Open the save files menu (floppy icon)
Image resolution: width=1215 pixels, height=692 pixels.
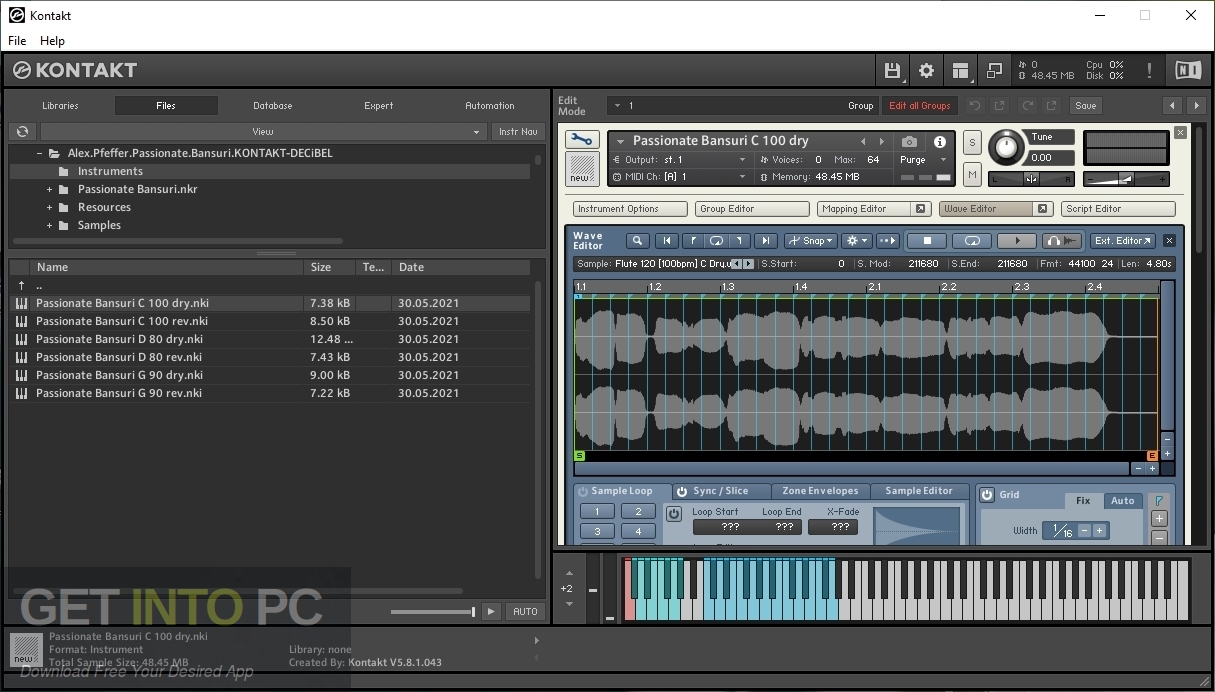(892, 70)
